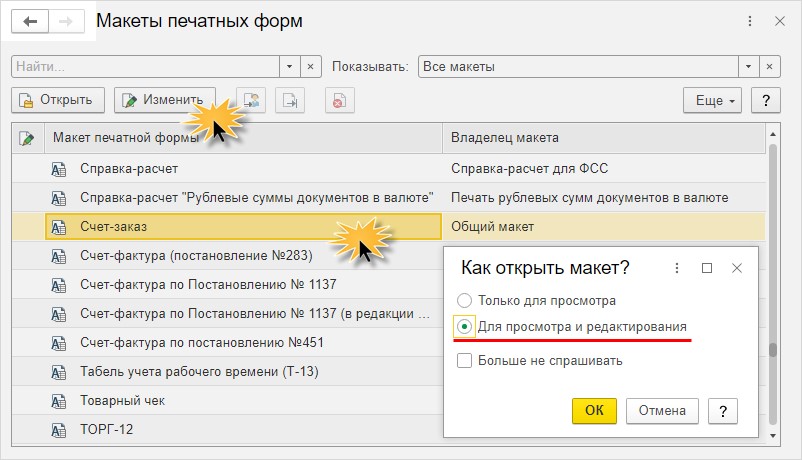Click the main window's help question-mark button
Screen dimensions: 802x460
(x=766, y=100)
